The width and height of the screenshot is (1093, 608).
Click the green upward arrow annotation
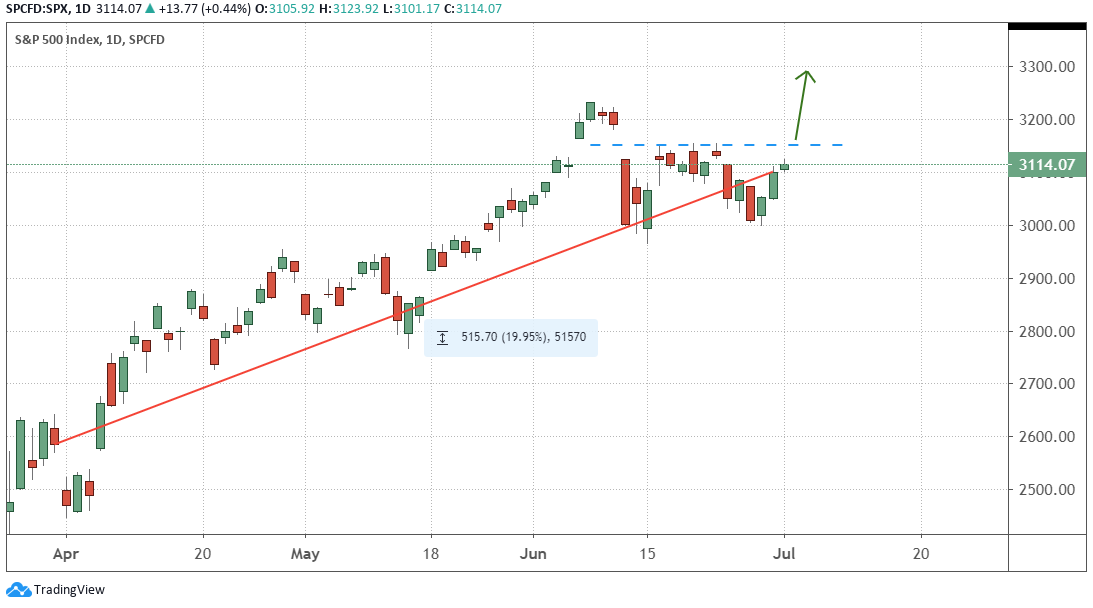click(802, 104)
